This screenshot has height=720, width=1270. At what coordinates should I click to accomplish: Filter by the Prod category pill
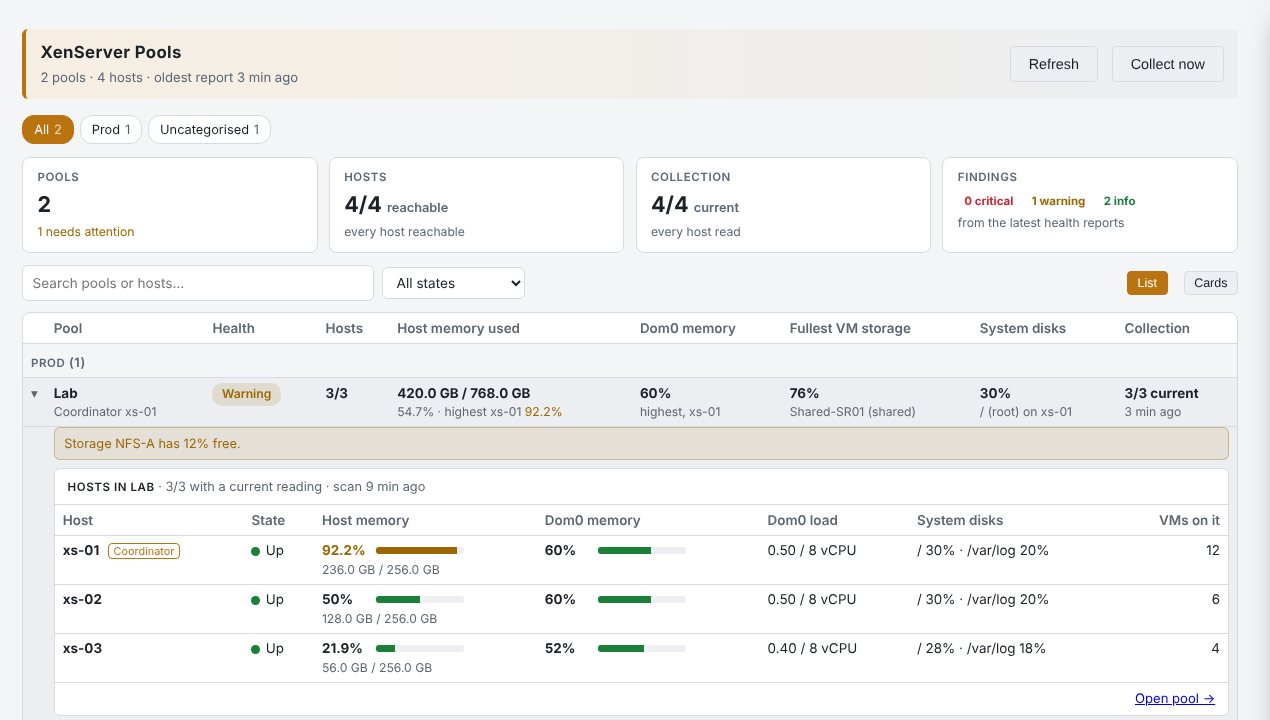tap(111, 130)
